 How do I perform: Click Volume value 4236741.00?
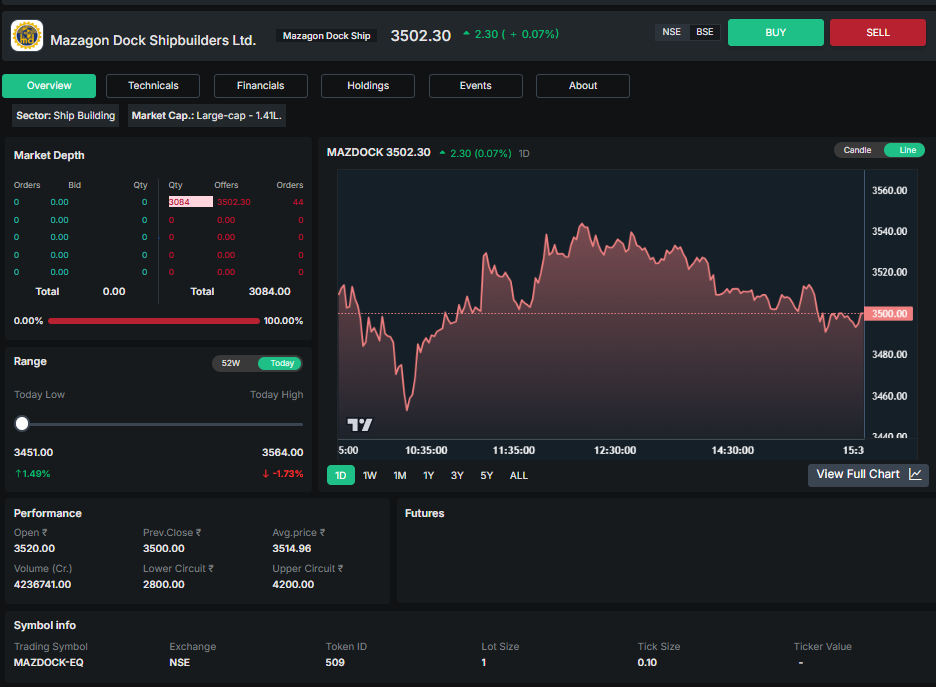(42, 584)
